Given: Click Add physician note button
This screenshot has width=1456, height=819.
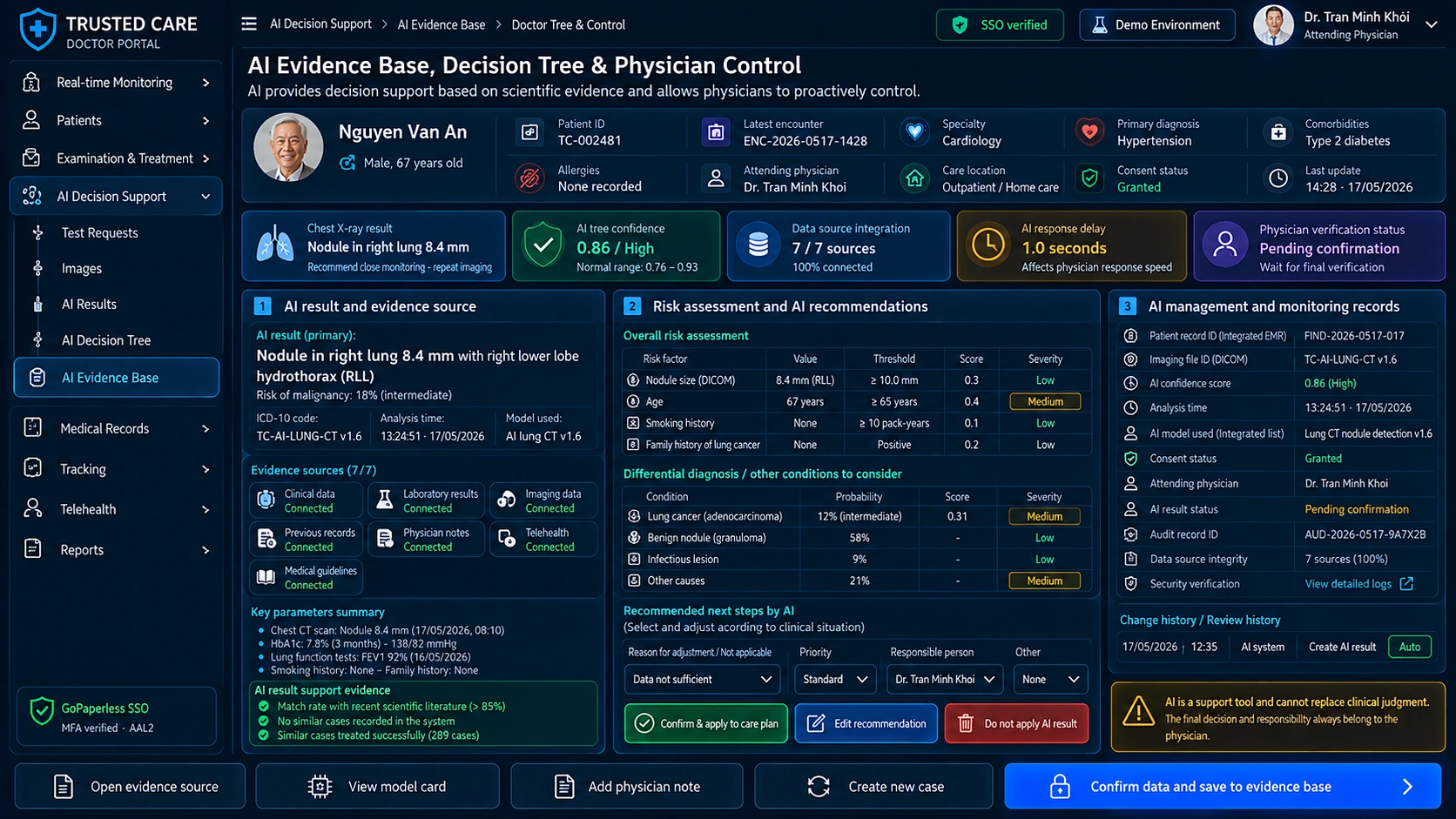Looking at the screenshot, I should (627, 787).
